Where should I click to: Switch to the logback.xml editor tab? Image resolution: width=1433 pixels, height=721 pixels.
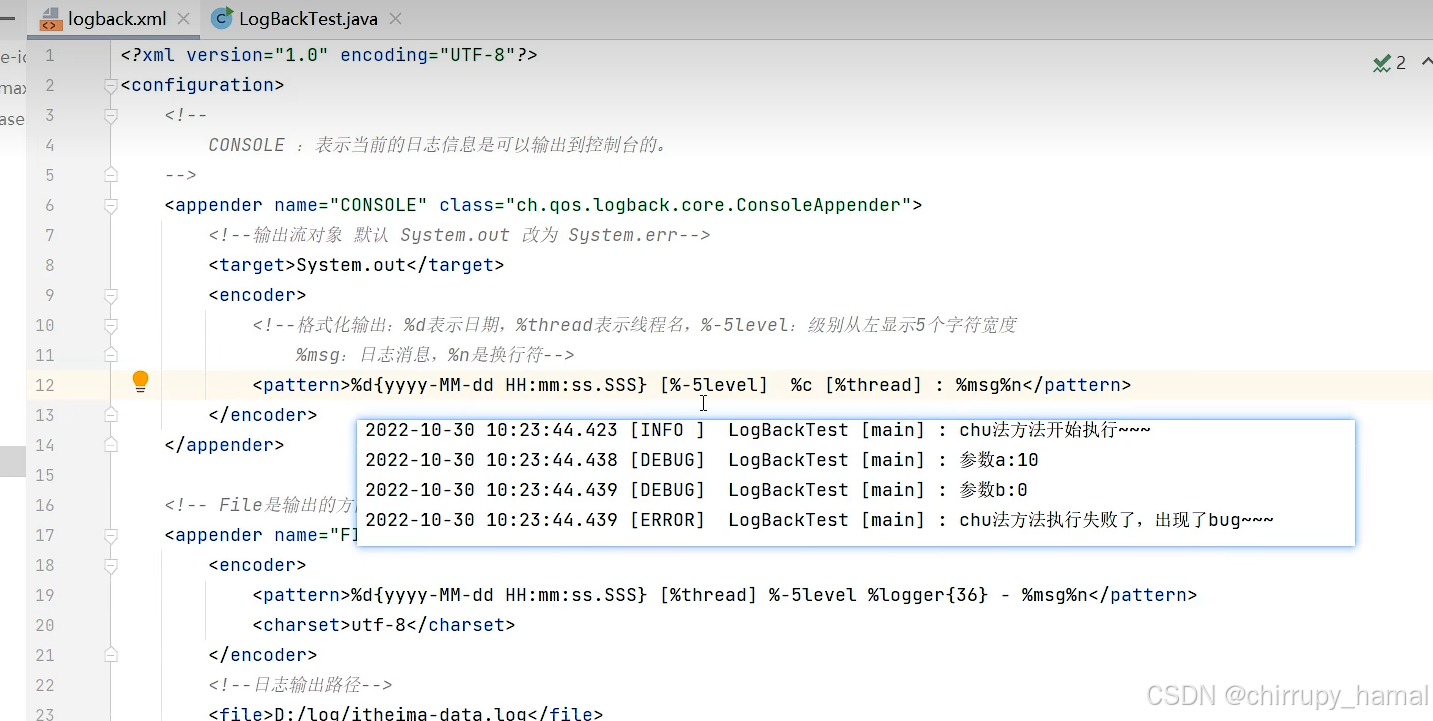point(117,19)
